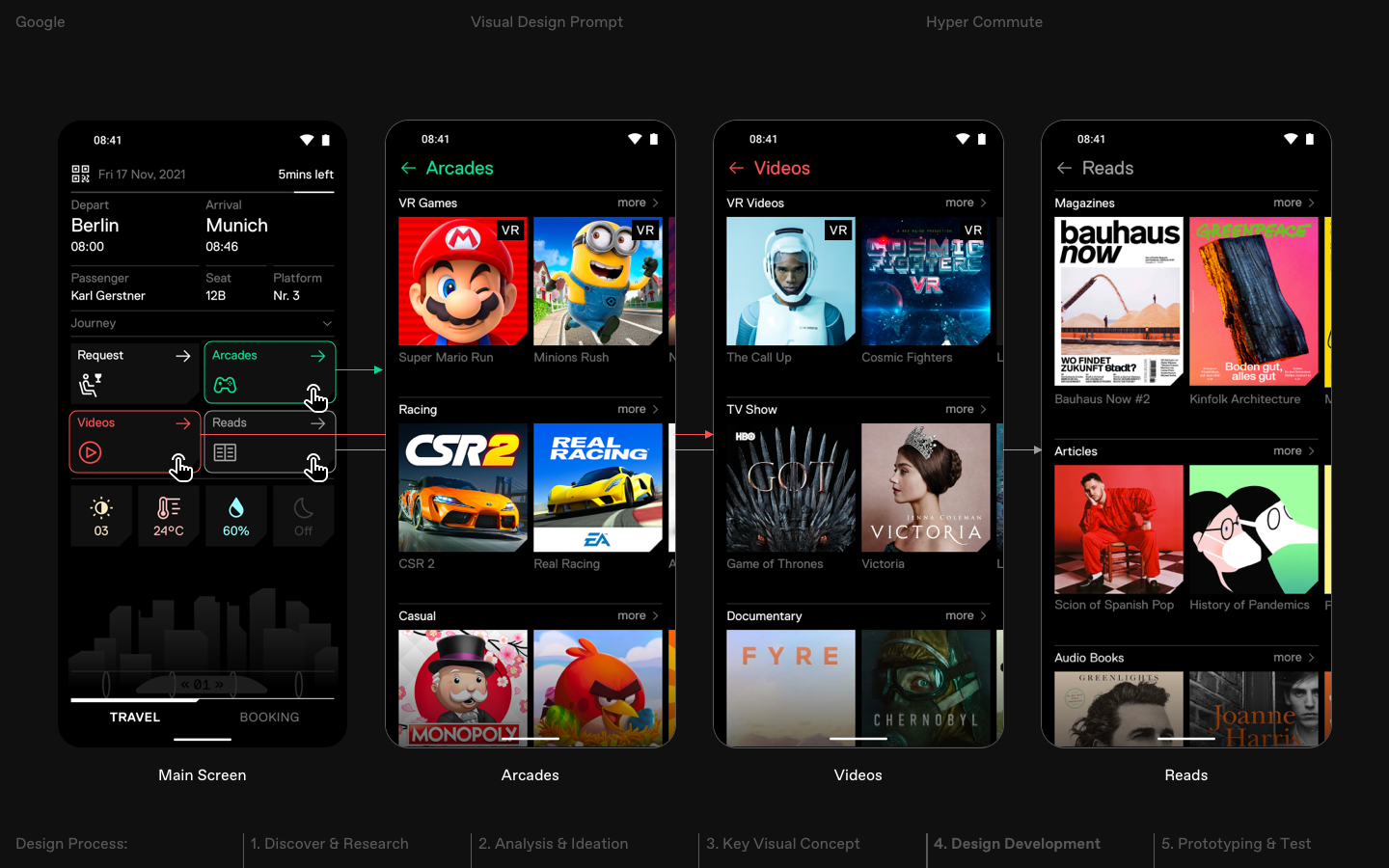This screenshot has width=1389, height=868.
Task: Toggle the night mode control labeled Off
Action: [x=304, y=516]
